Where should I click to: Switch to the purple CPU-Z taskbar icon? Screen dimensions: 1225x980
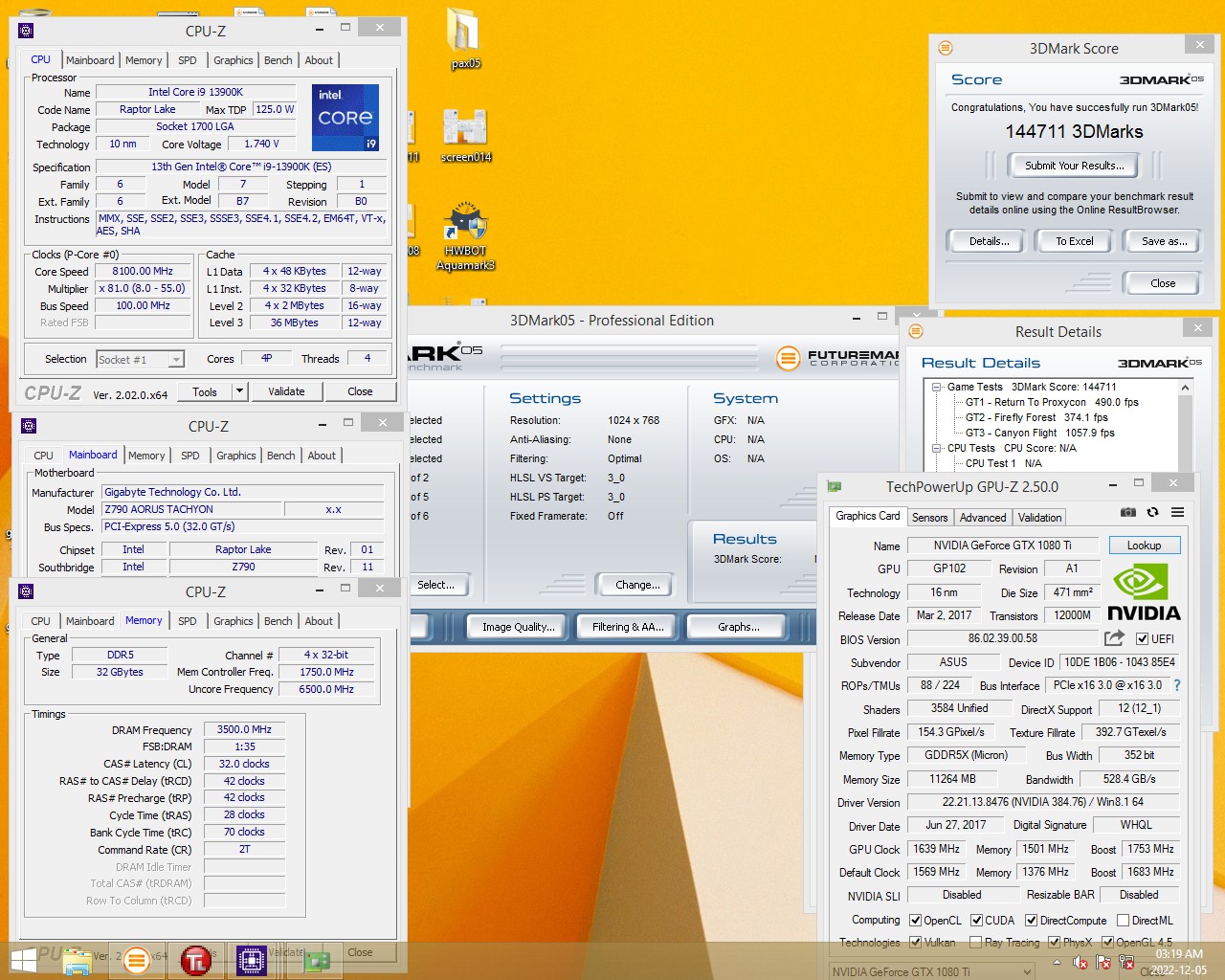point(252,961)
